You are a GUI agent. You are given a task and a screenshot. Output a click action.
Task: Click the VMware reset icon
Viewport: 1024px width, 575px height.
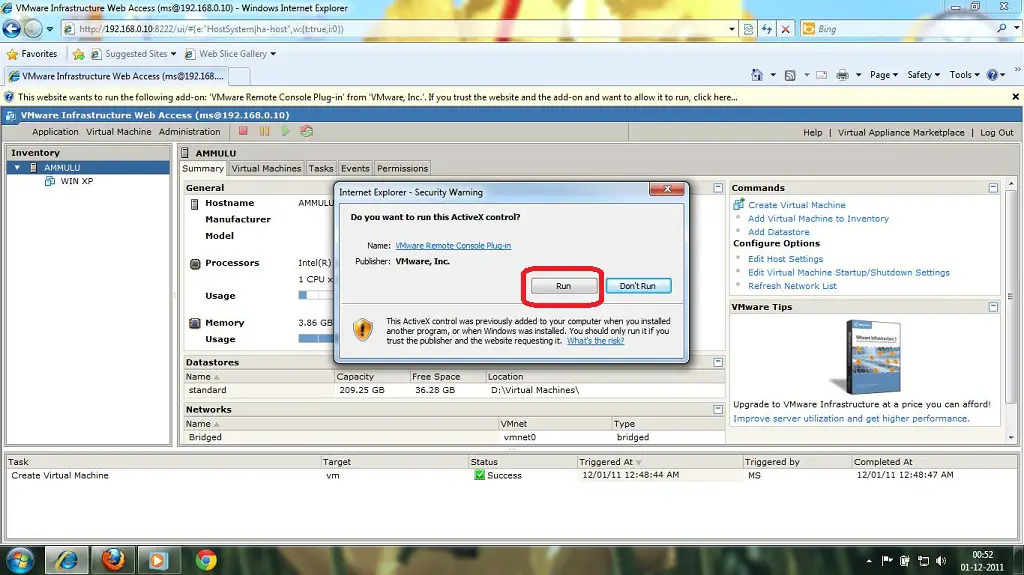(306, 131)
